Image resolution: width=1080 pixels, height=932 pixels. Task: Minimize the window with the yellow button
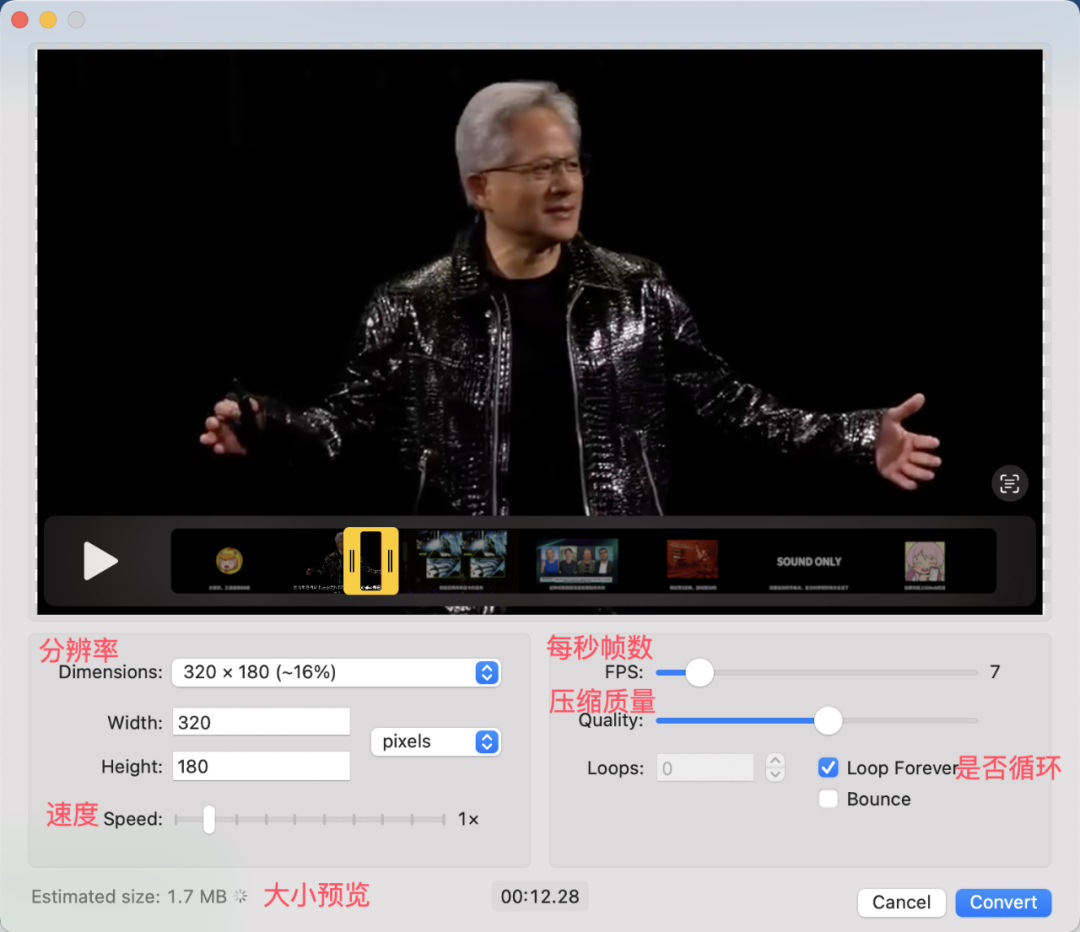(x=48, y=20)
